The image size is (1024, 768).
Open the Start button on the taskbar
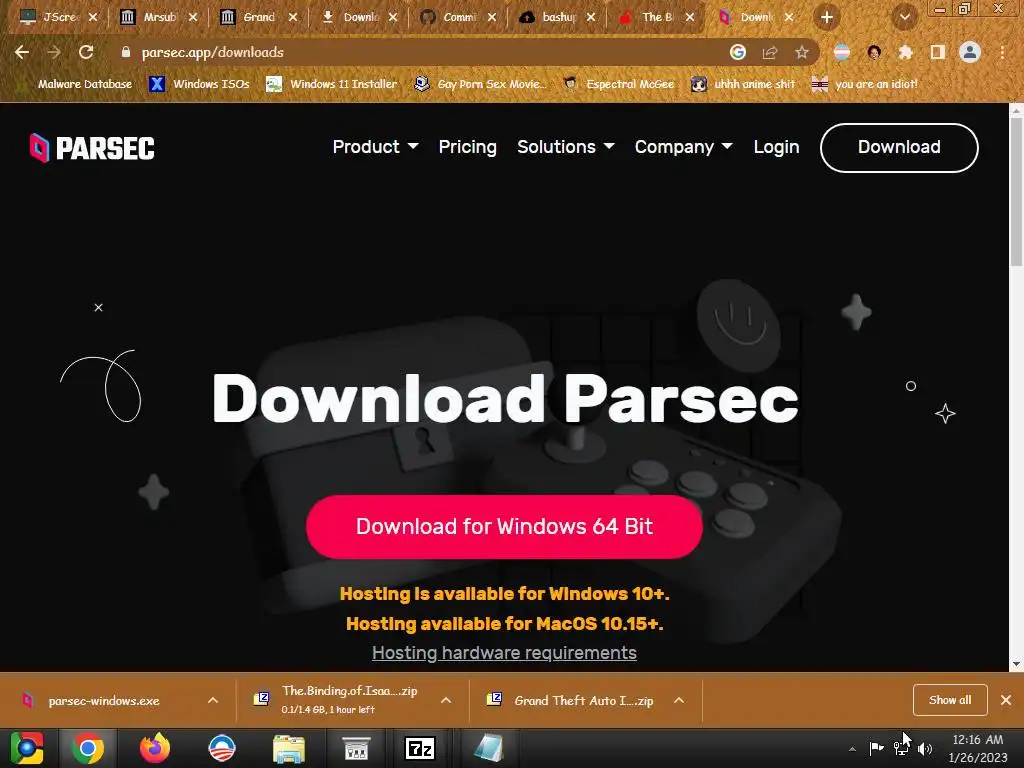click(27, 748)
